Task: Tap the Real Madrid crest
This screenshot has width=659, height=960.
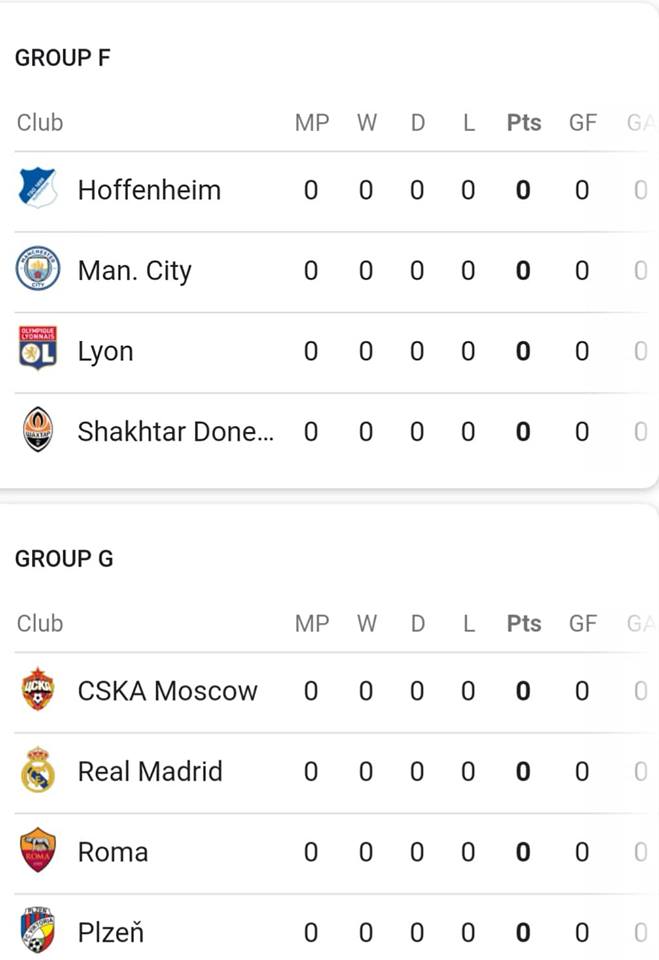Action: point(38,770)
